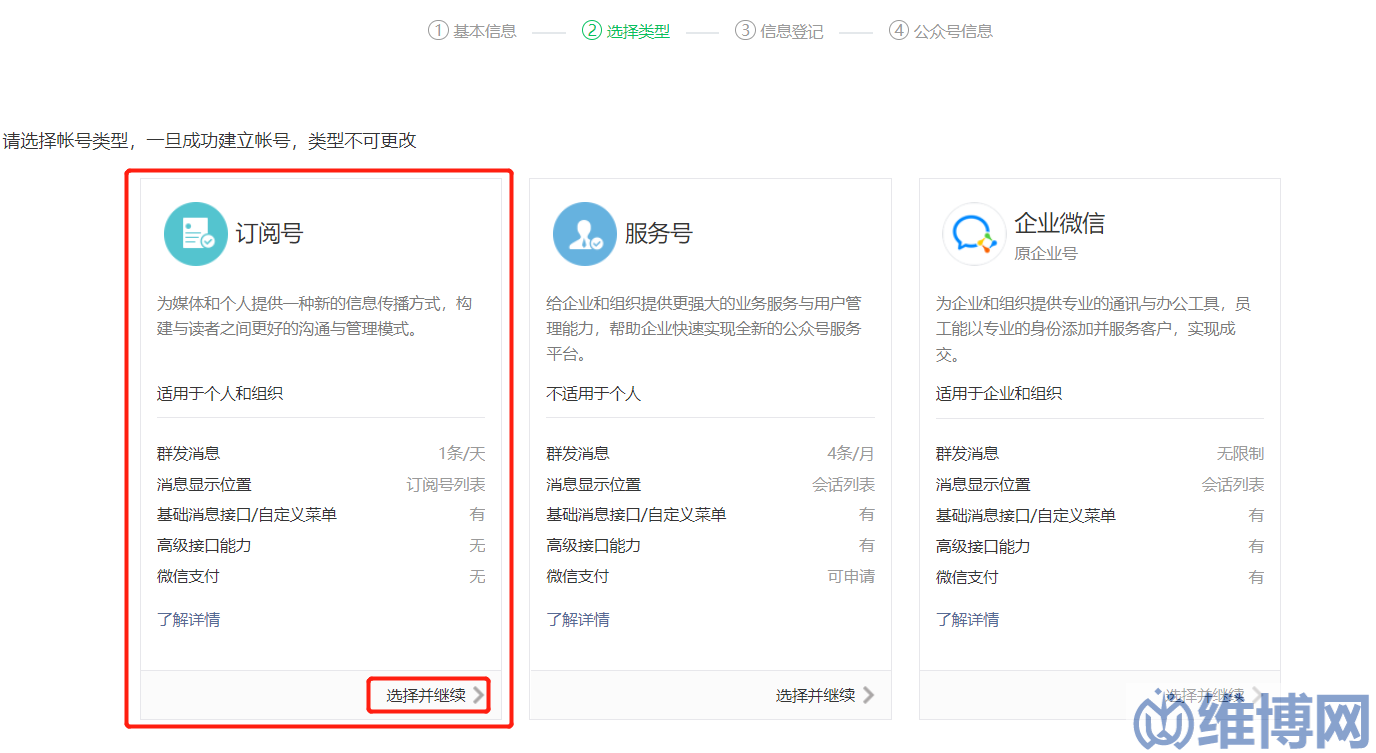Click 适用于个人和组织 text
The width and height of the screenshot is (1376, 753).
[220, 394]
